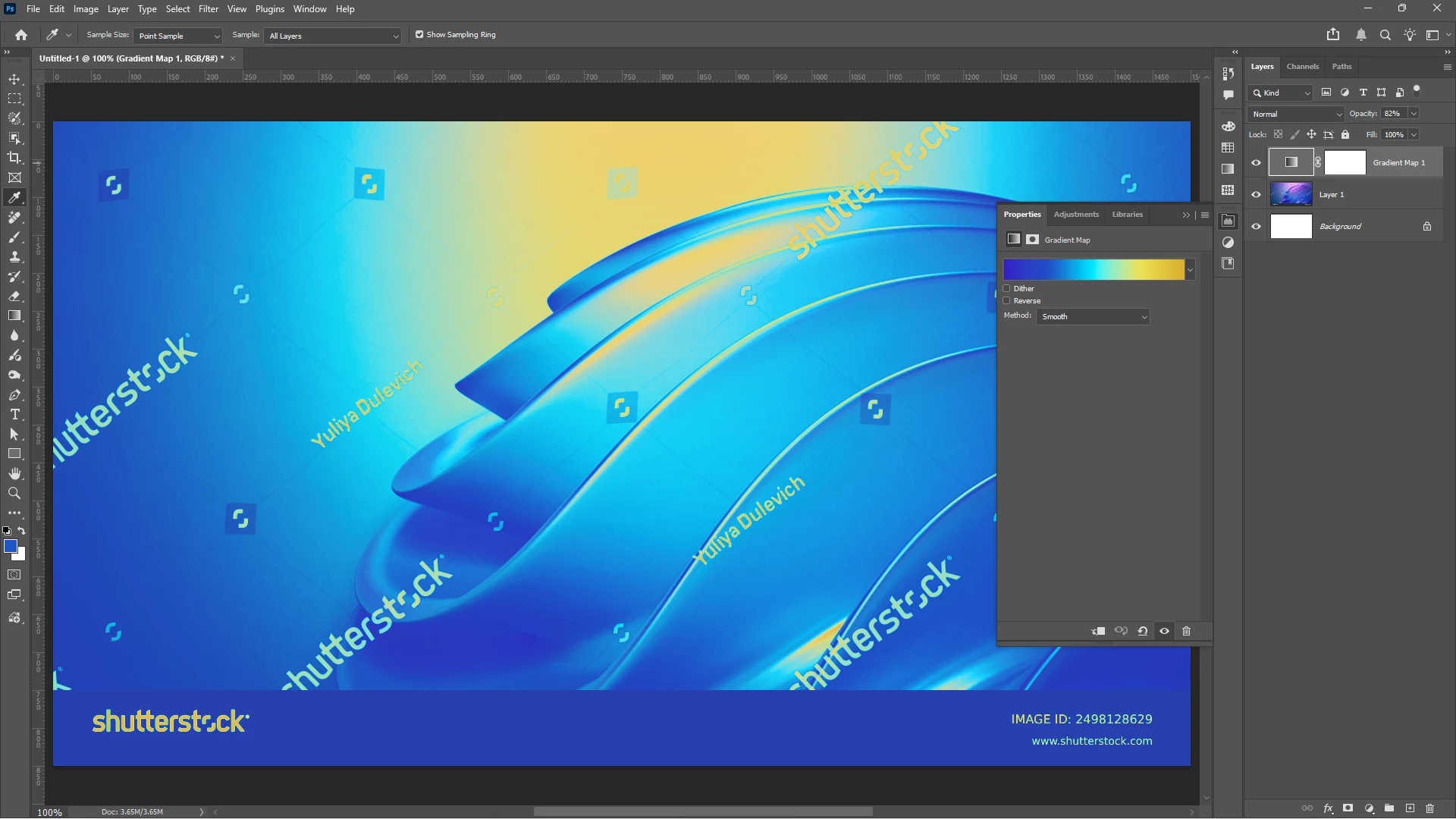Open the Fill slider dropdown arrow

click(x=1414, y=135)
